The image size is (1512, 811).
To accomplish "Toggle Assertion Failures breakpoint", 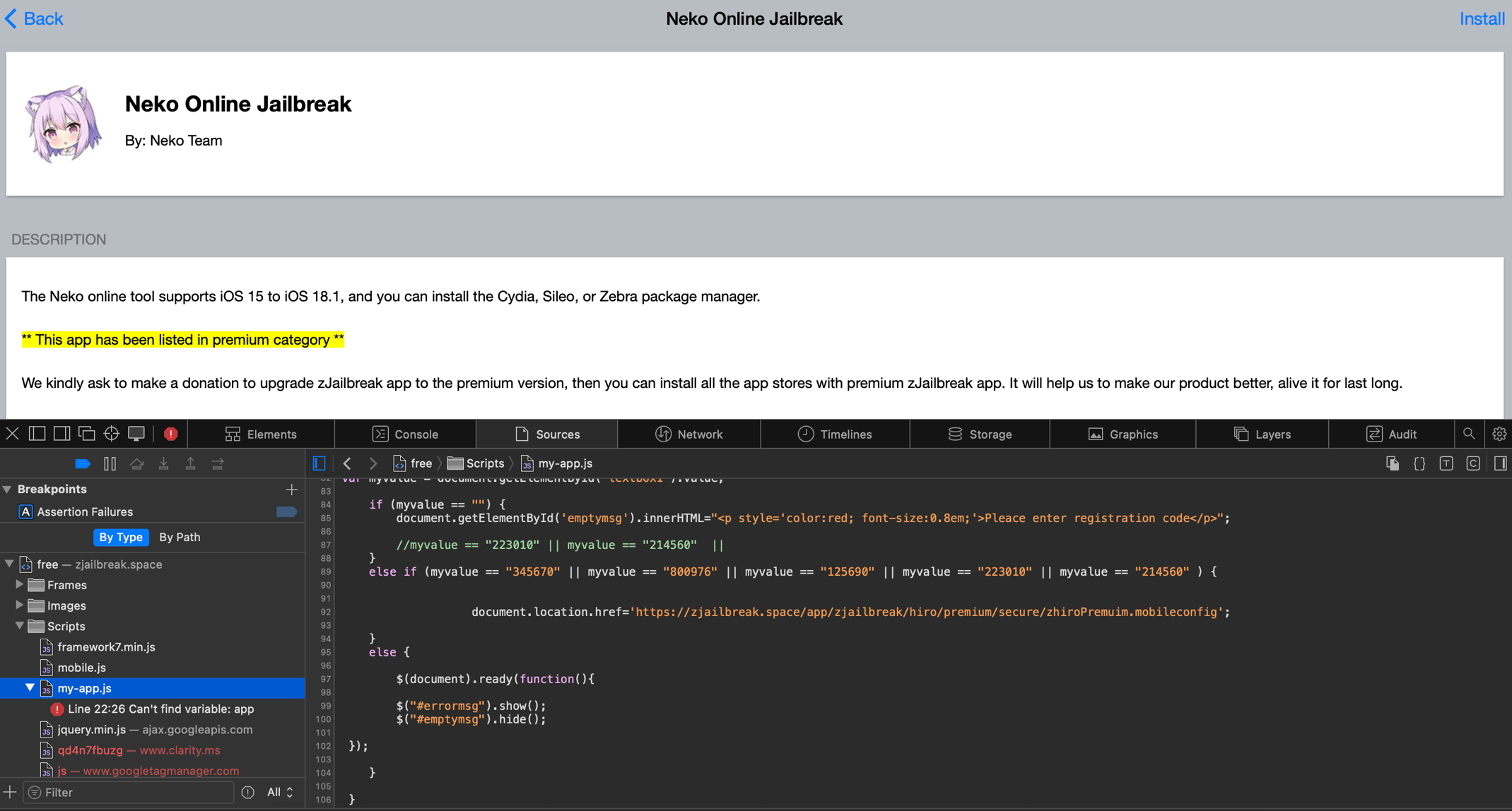I will 286,511.
